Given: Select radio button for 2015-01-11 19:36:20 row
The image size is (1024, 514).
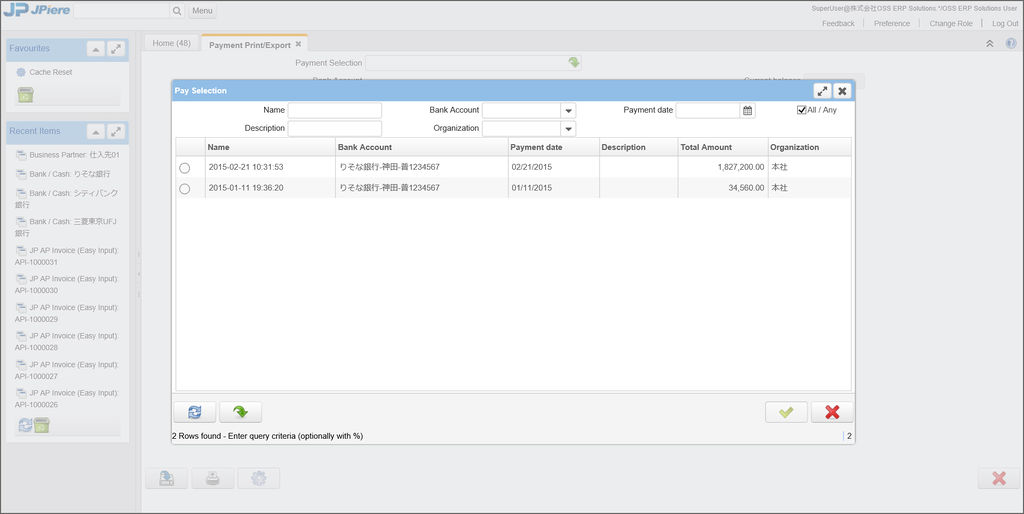Looking at the screenshot, I should click(184, 188).
